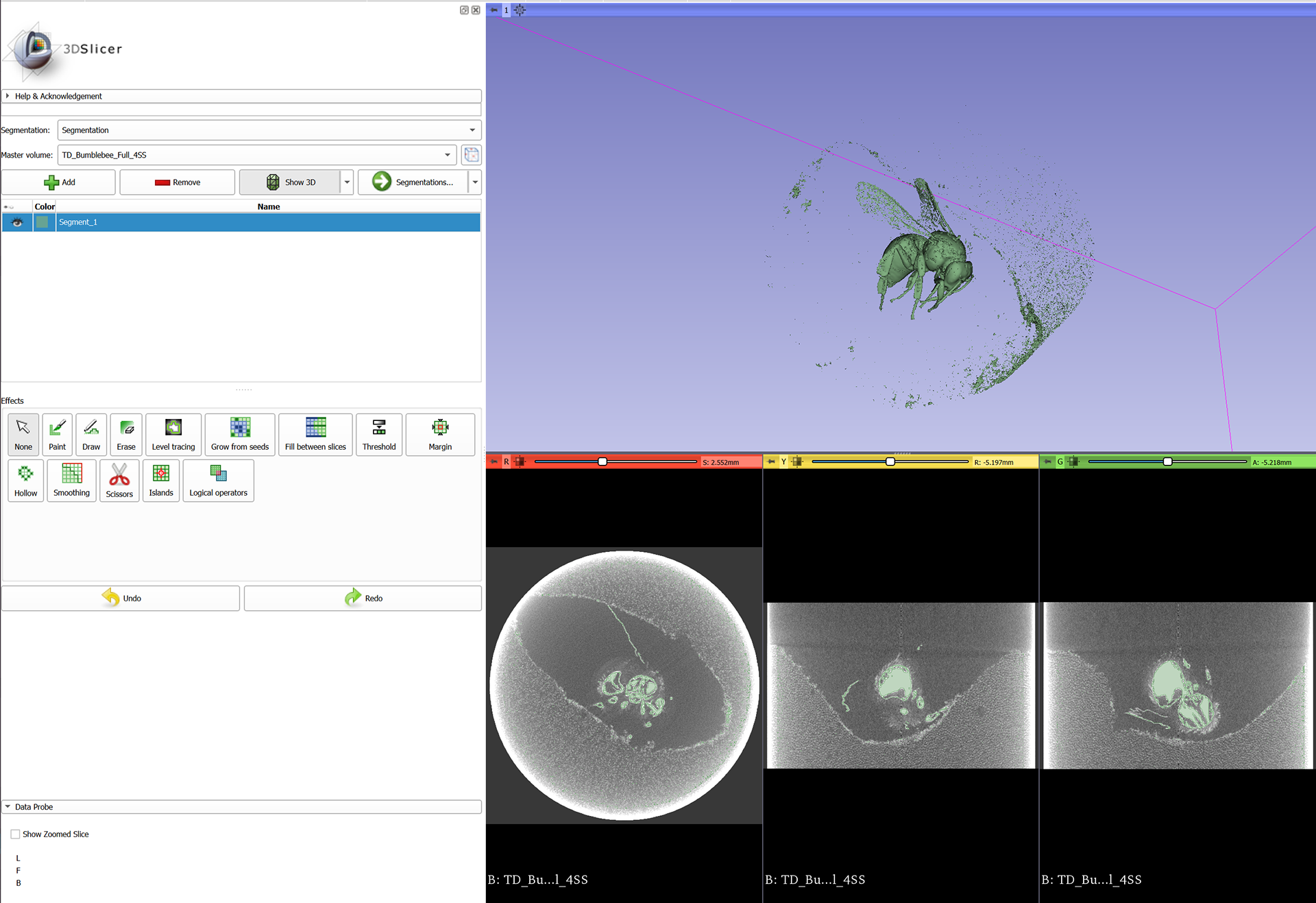Toggle the Show 3D button
The image size is (1316, 903).
coord(289,182)
